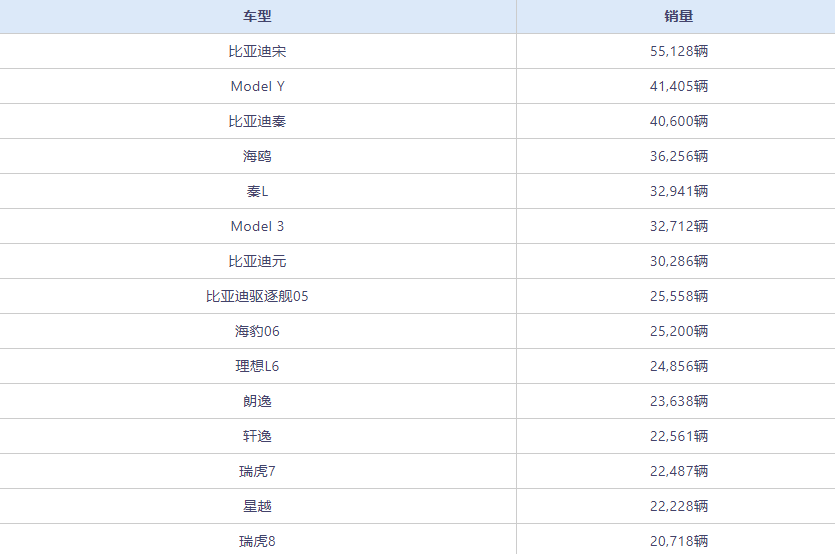Select the 22,561辆 sales value
This screenshot has width=835, height=554.
(x=679, y=436)
